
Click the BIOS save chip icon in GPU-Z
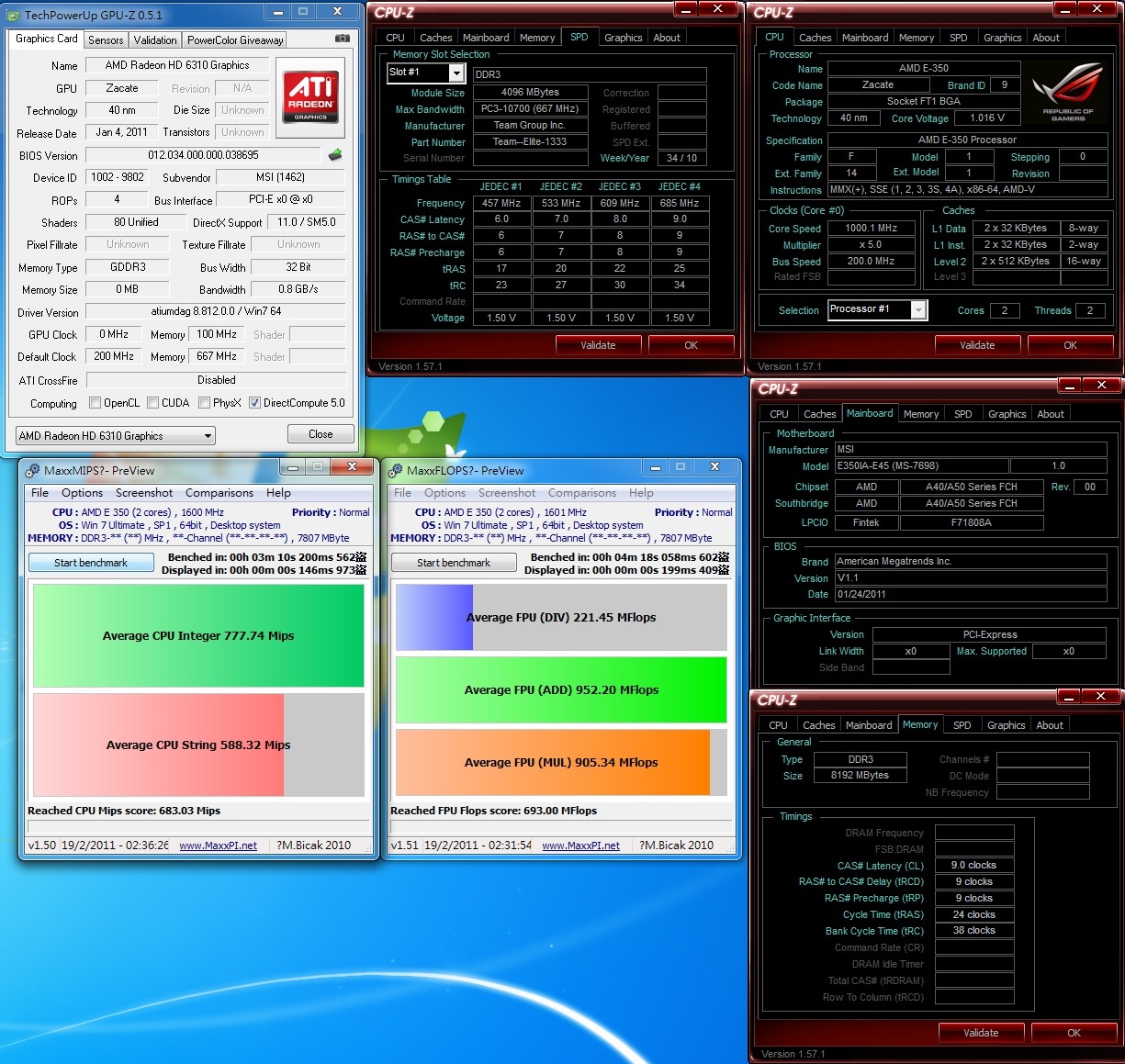click(x=335, y=155)
